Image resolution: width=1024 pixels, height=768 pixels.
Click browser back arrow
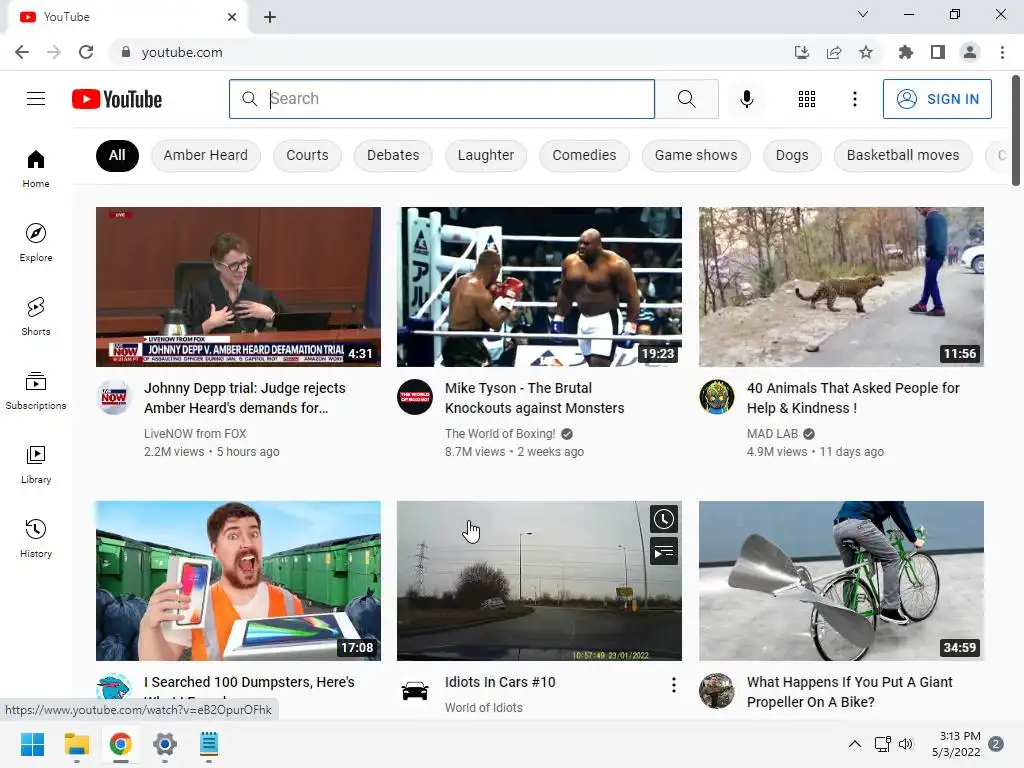22,52
